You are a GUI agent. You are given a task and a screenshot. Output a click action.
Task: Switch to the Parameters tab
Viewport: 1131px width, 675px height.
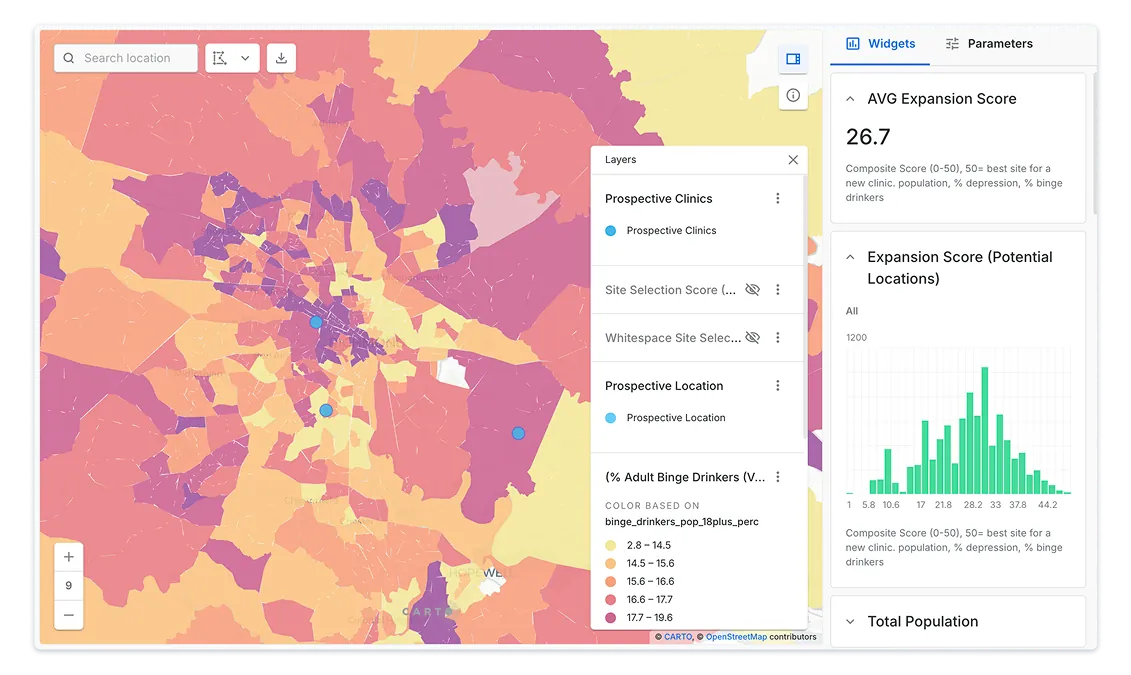(x=988, y=44)
